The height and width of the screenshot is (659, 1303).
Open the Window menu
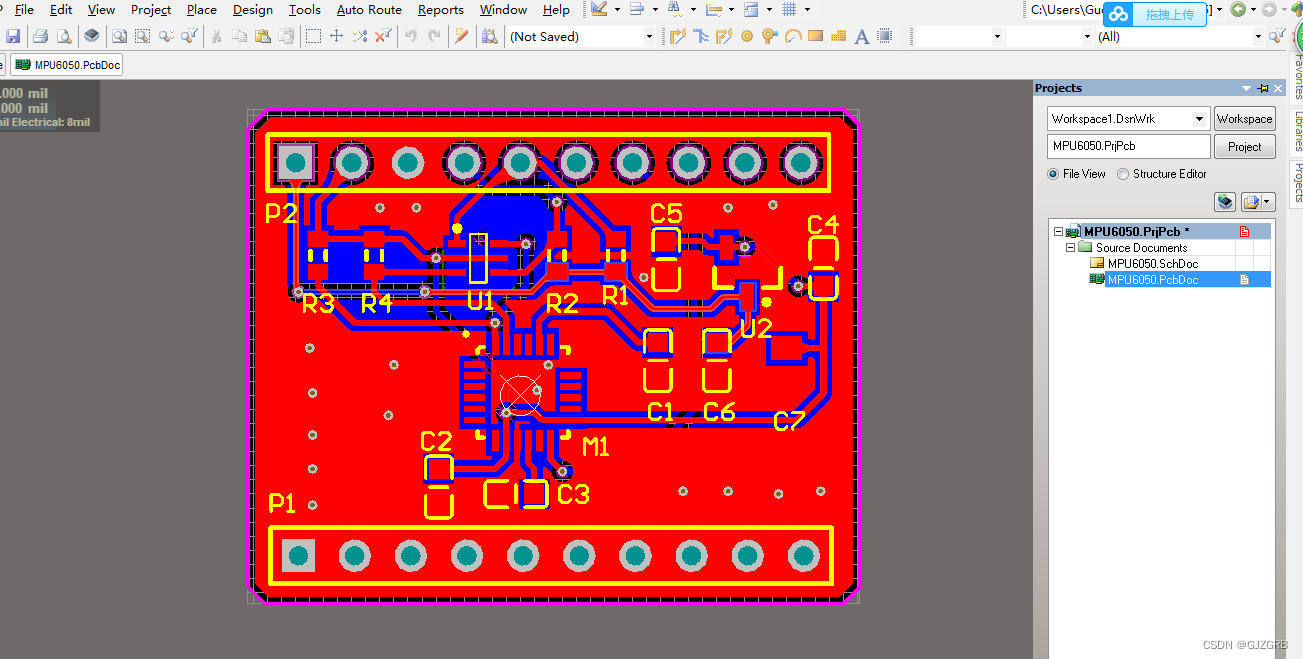(503, 10)
